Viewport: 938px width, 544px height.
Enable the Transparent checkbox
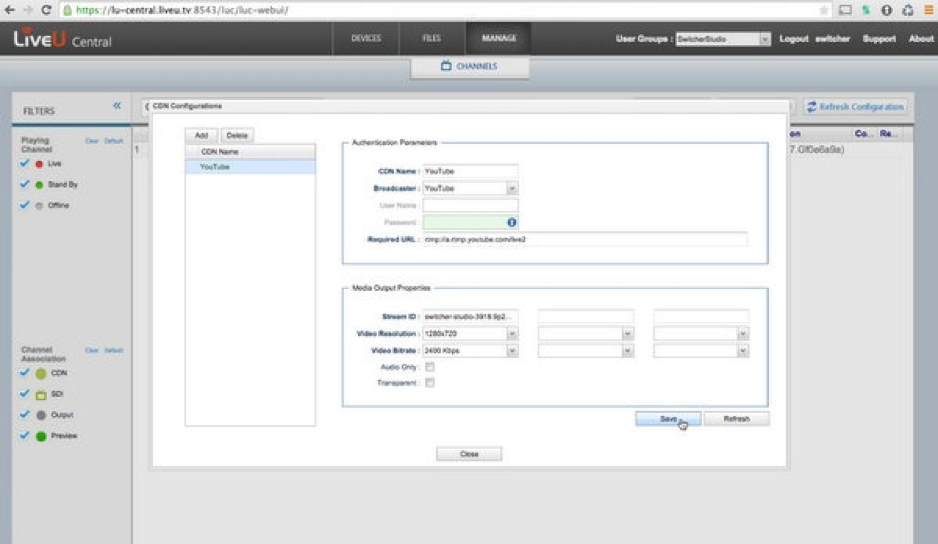[430, 382]
